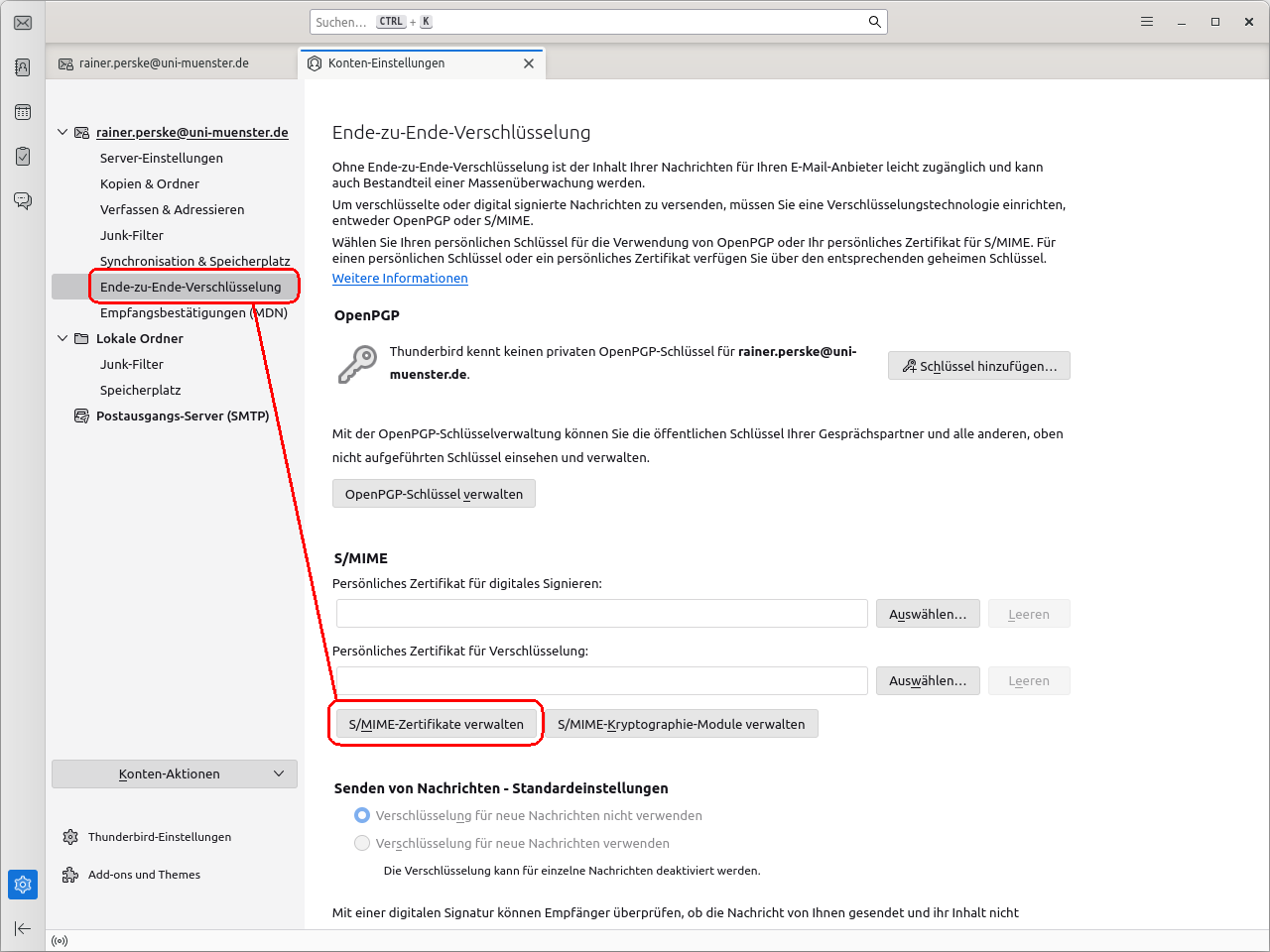Open the Konten-Aktionen dropdown
This screenshot has height=952, width=1270.
coord(175,773)
